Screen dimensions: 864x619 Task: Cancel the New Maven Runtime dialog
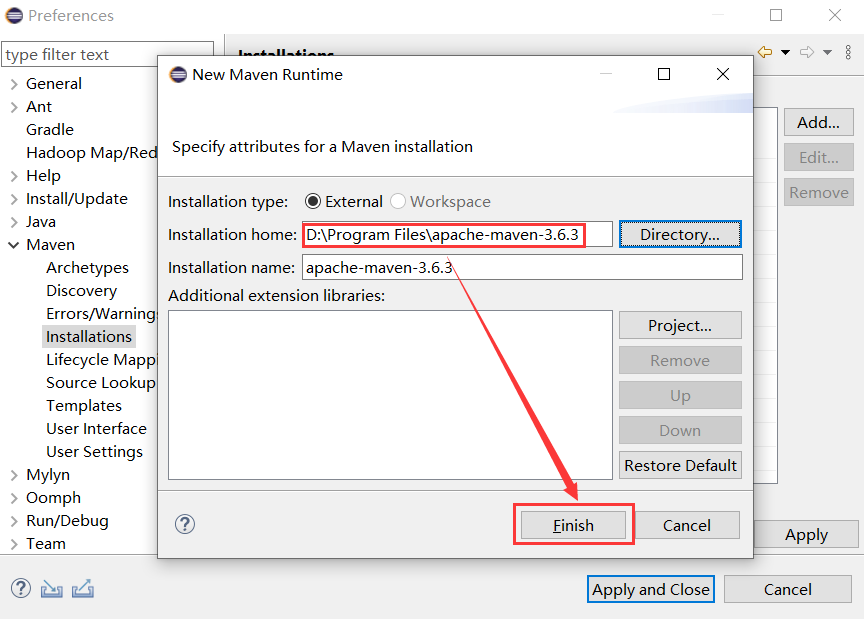coord(687,525)
